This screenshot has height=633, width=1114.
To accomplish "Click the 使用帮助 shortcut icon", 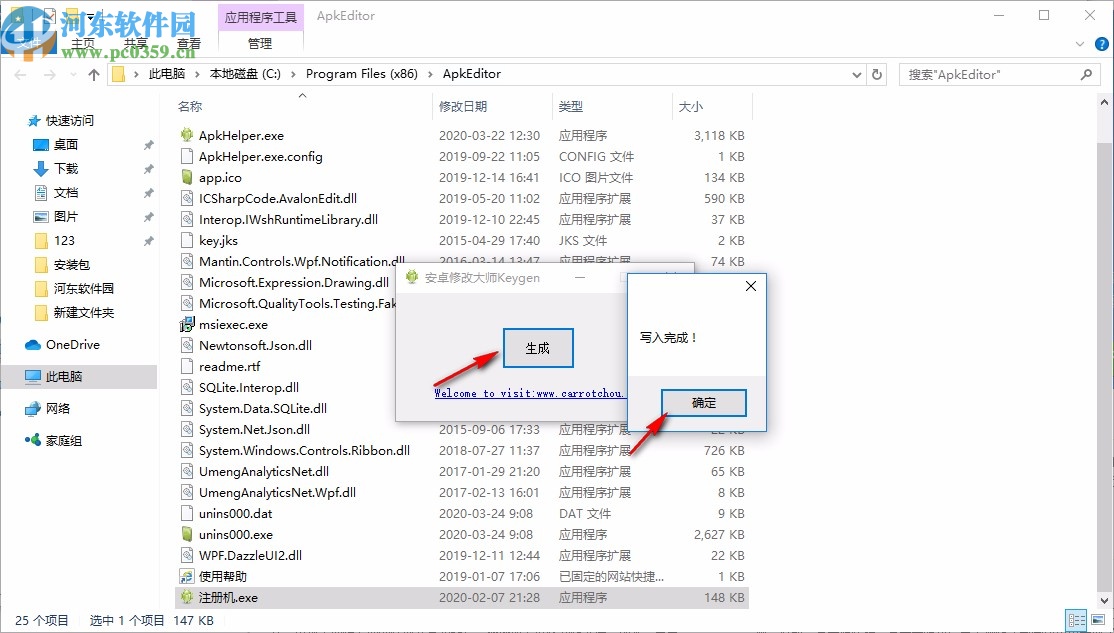I will [x=187, y=576].
